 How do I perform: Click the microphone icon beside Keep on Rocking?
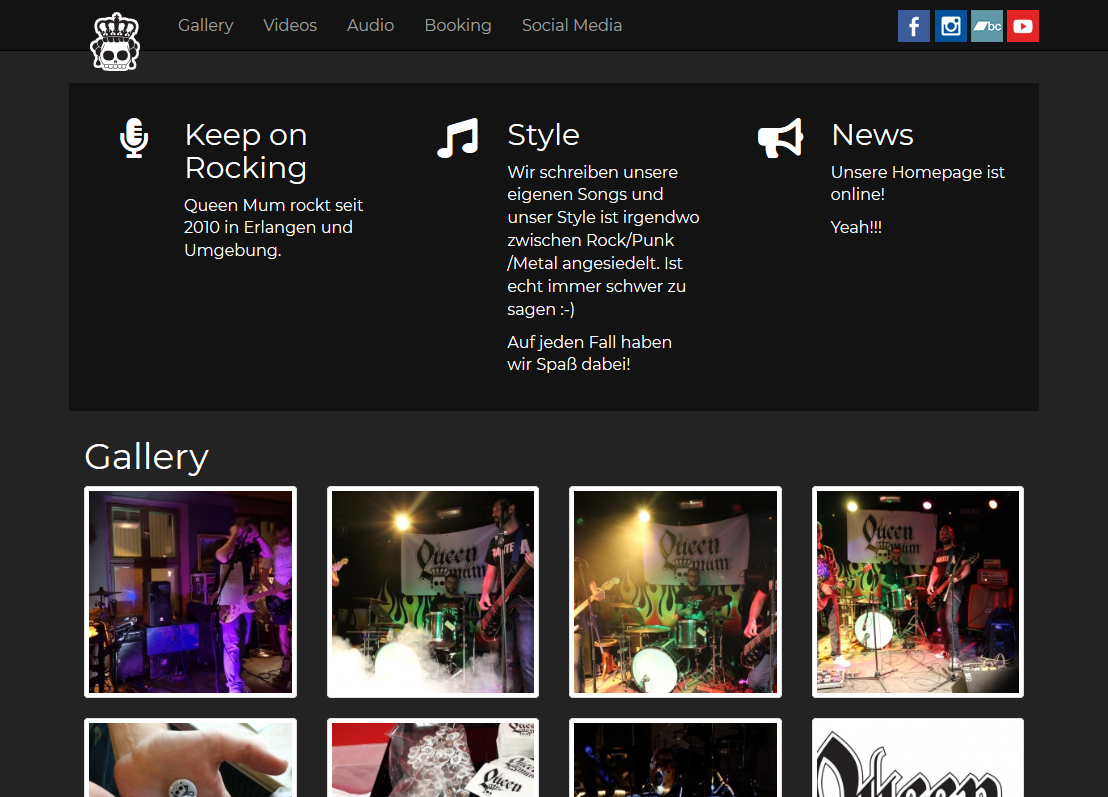134,138
